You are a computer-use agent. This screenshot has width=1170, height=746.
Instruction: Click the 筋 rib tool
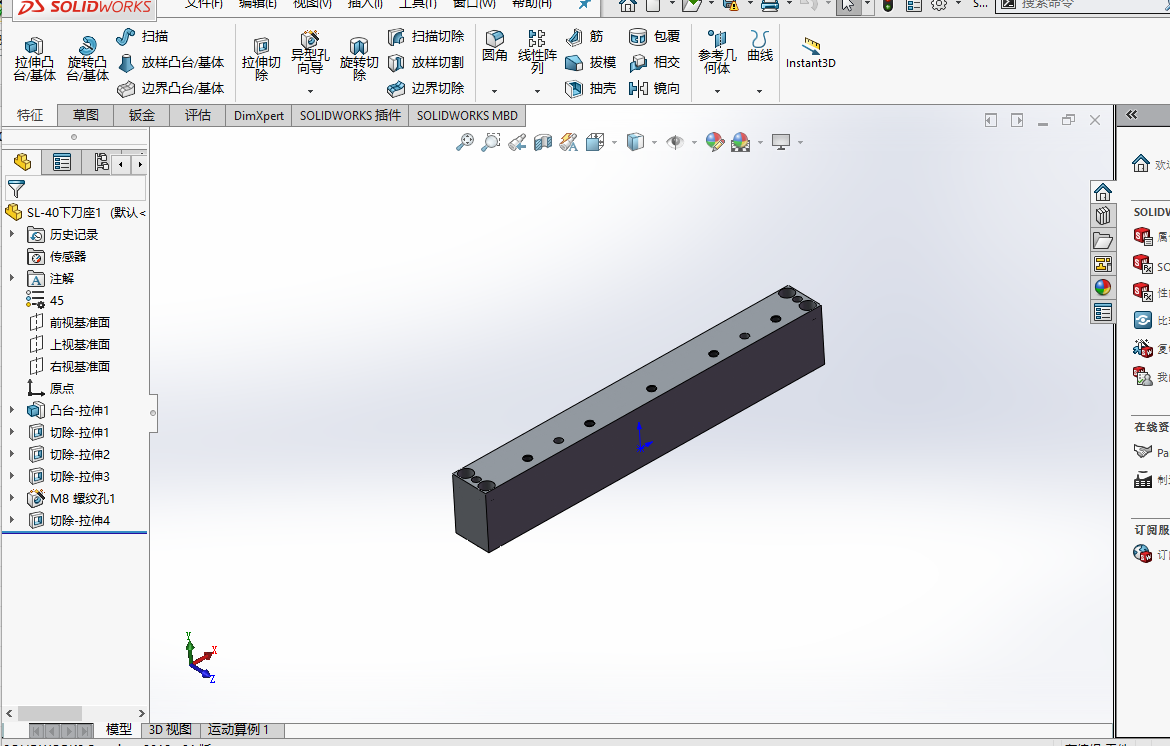point(584,36)
